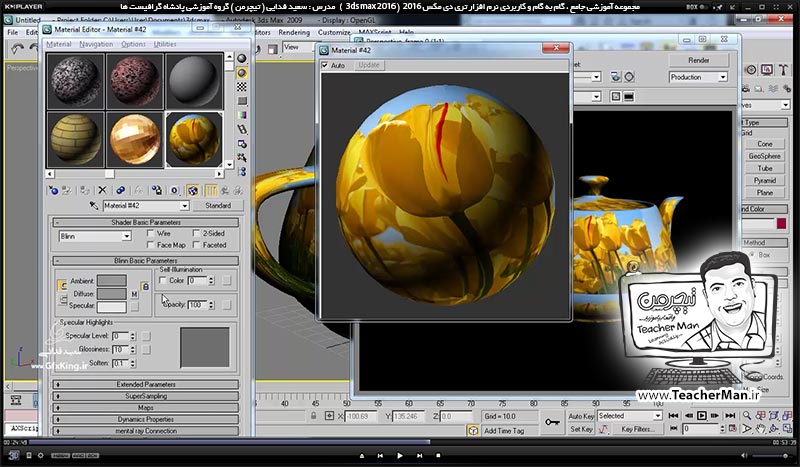Screen dimensions: 800x467
Task: Open the Customize menu
Action: (334, 32)
